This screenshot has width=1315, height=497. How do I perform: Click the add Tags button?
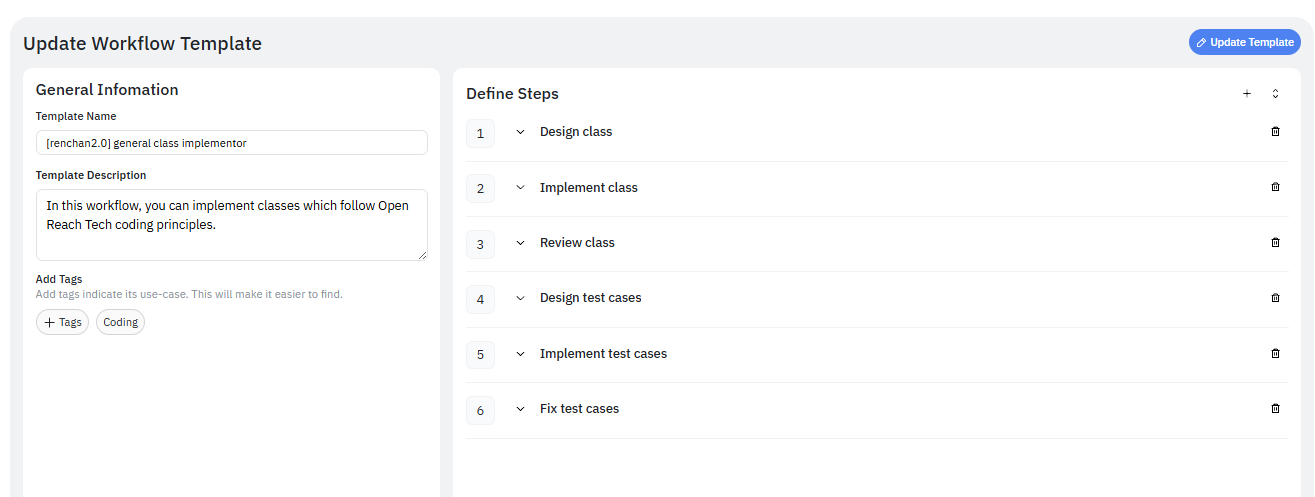(62, 322)
